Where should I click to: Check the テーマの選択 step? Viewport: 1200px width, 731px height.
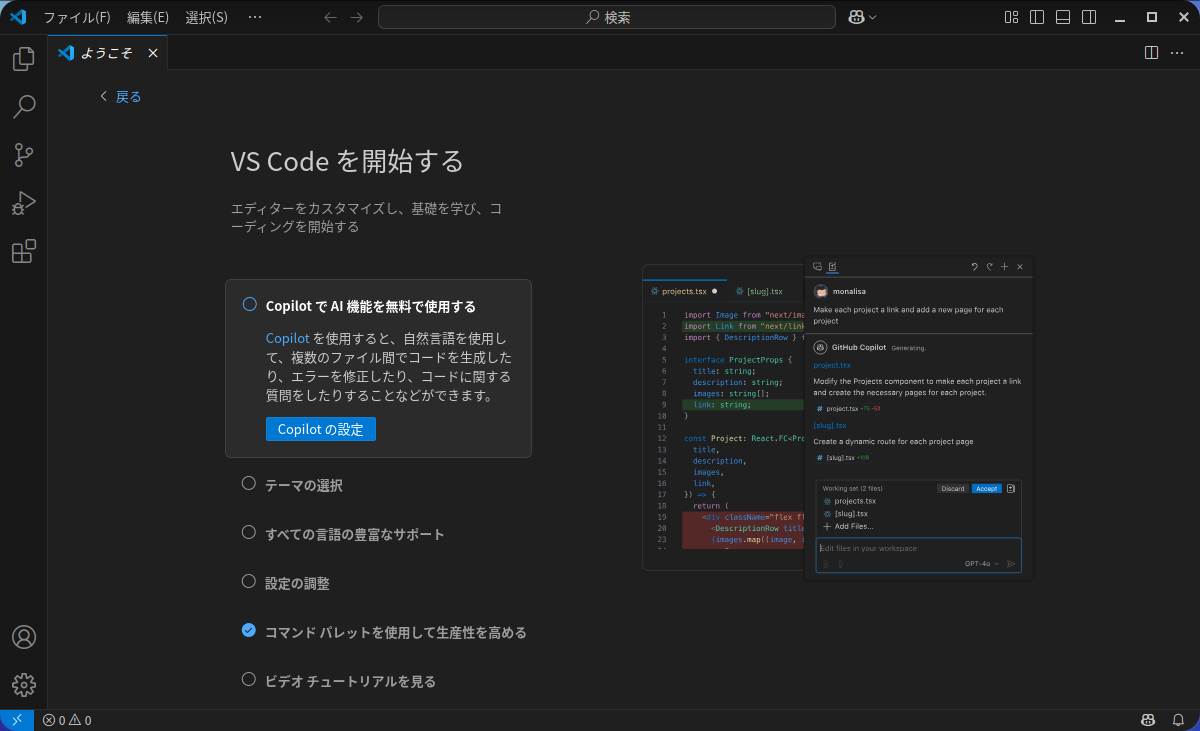(248, 482)
